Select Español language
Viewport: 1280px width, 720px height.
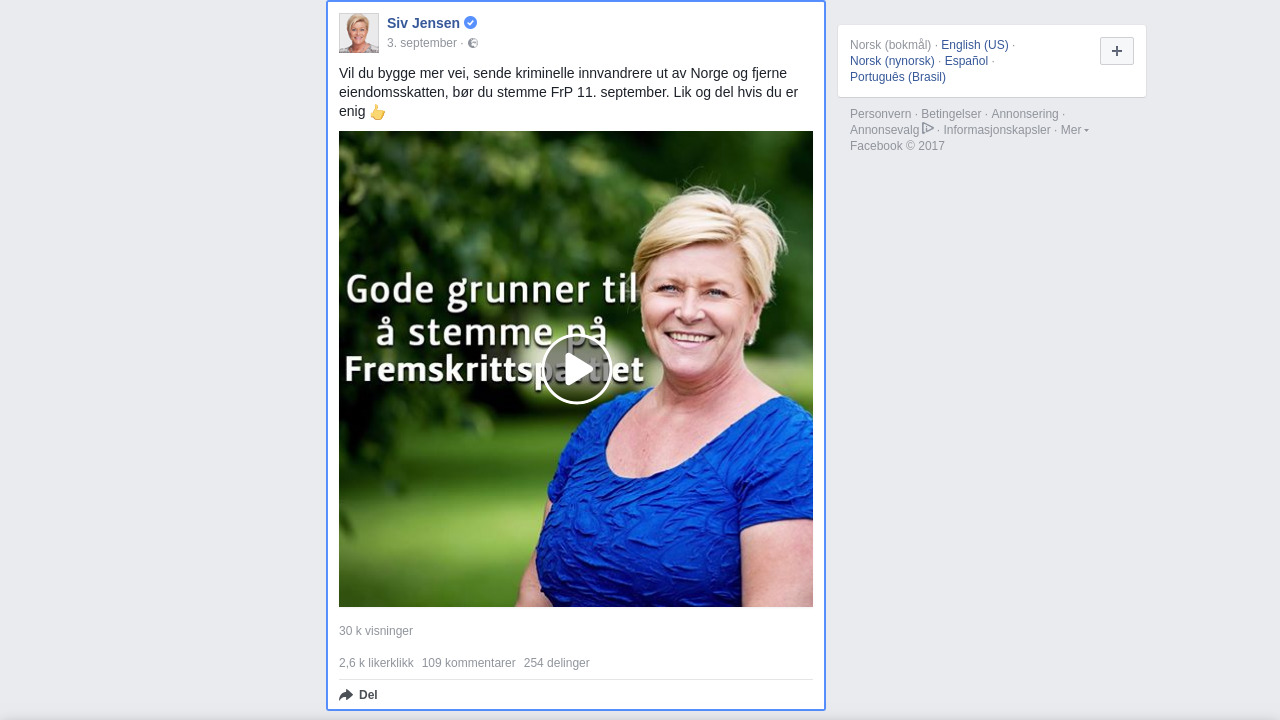pyautogui.click(x=966, y=61)
